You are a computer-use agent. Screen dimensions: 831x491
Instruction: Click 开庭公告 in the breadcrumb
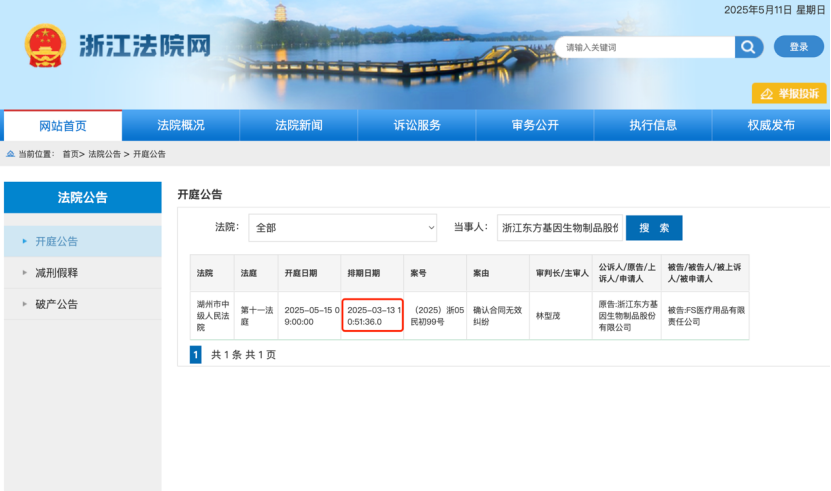[149, 154]
